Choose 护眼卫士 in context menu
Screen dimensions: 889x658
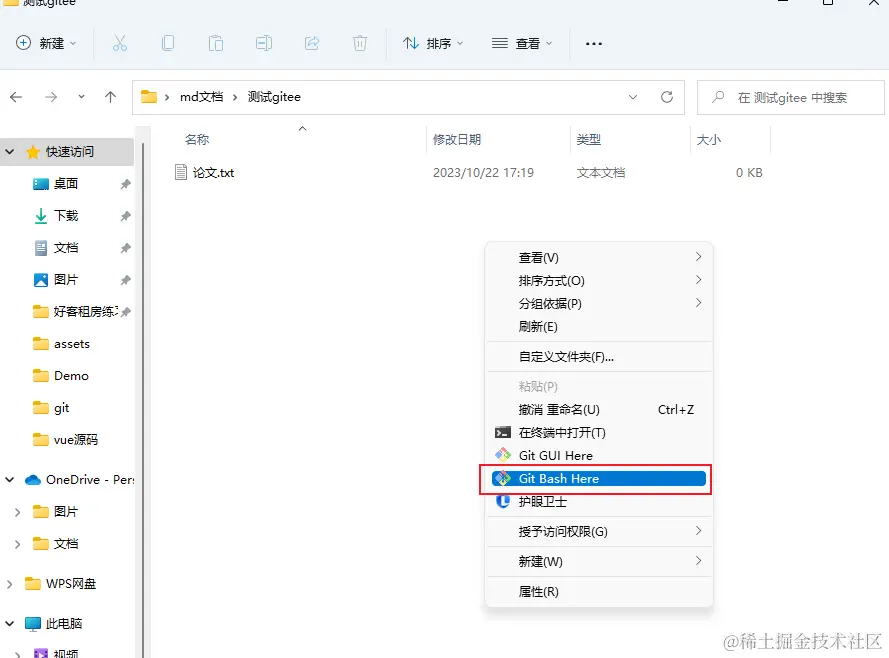599,502
